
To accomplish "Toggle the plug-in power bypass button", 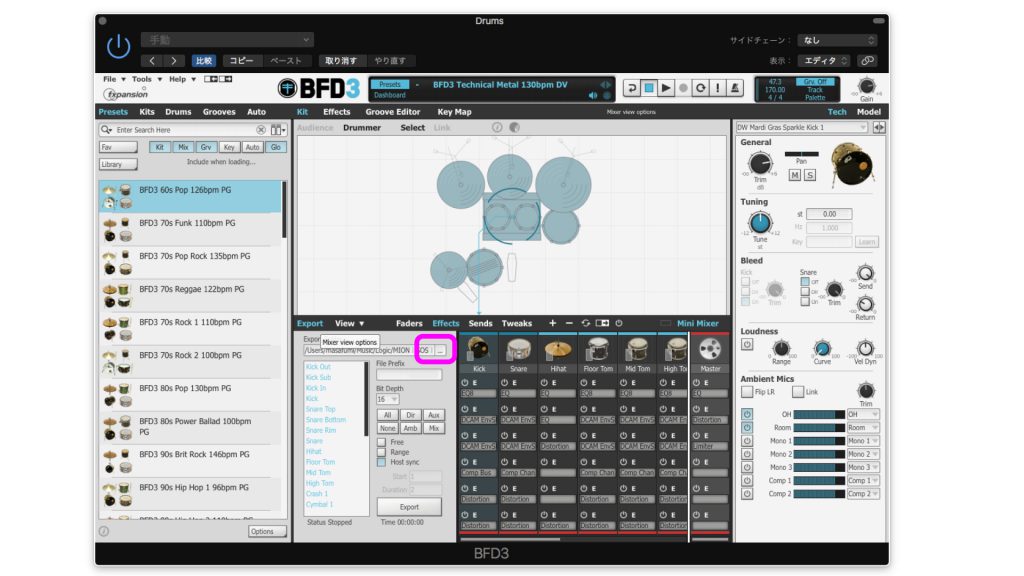I will click(118, 47).
